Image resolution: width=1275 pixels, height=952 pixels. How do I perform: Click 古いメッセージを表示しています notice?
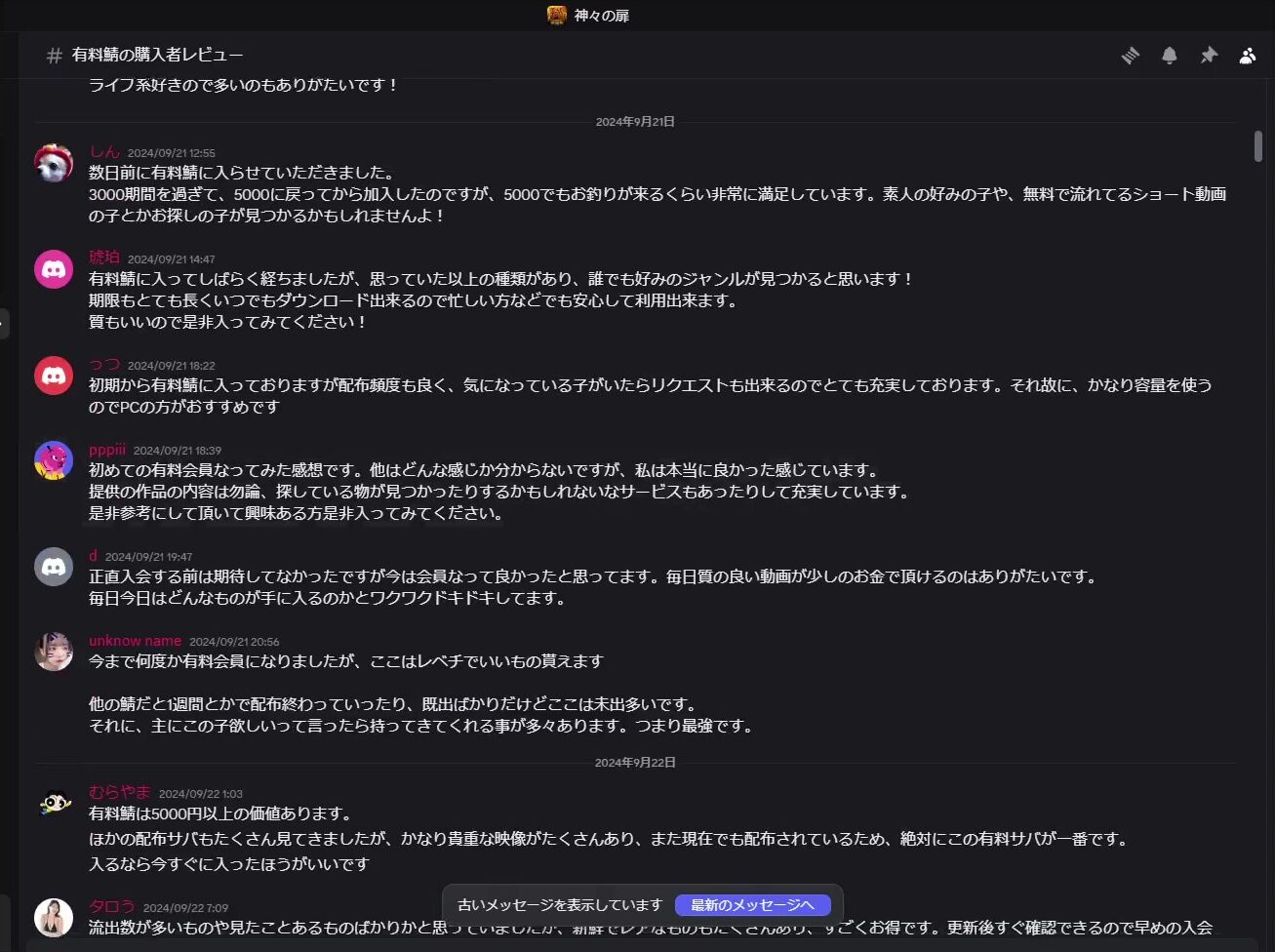pyautogui.click(x=560, y=905)
